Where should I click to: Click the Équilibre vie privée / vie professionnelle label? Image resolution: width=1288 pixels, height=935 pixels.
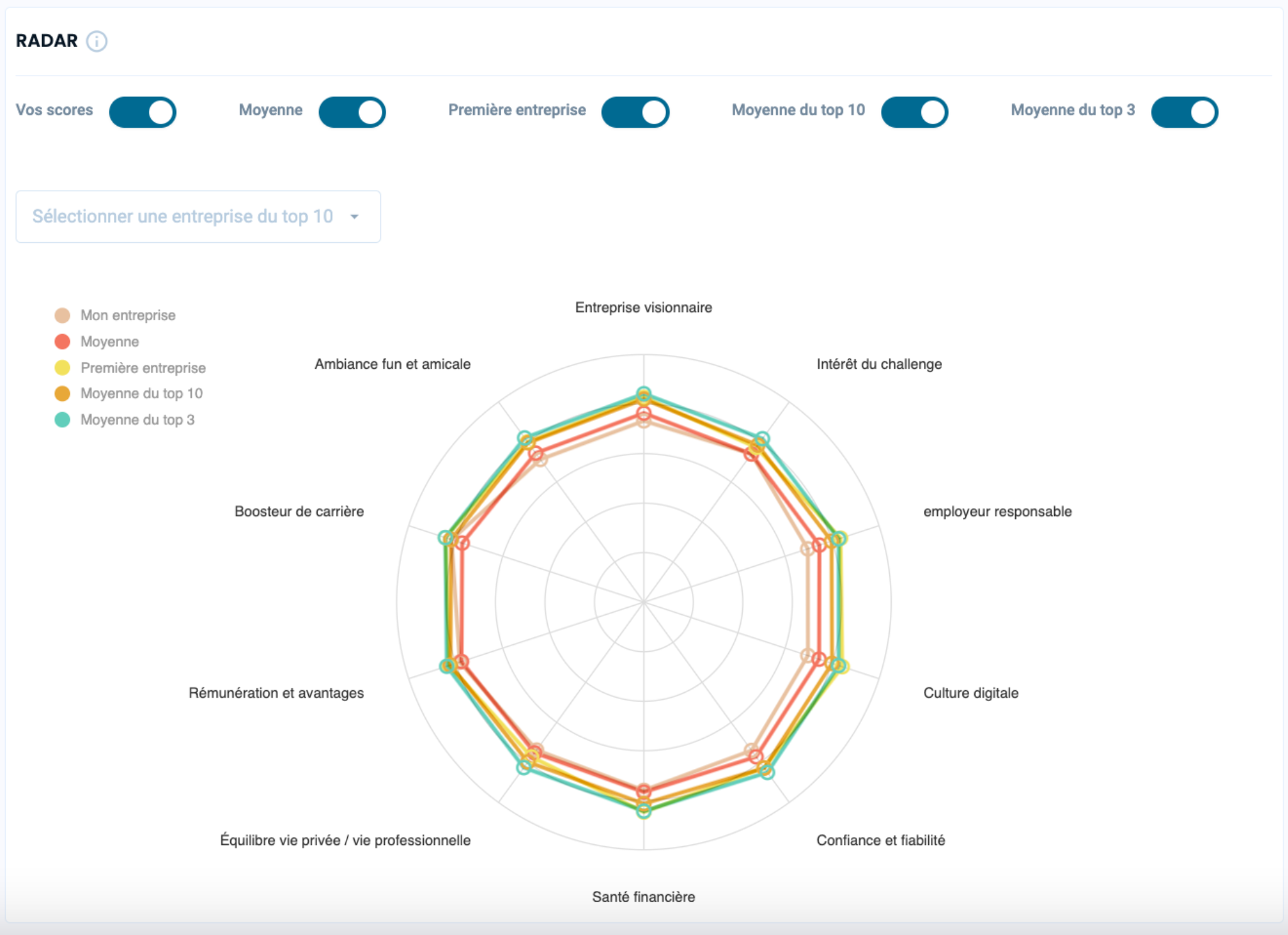click(345, 841)
